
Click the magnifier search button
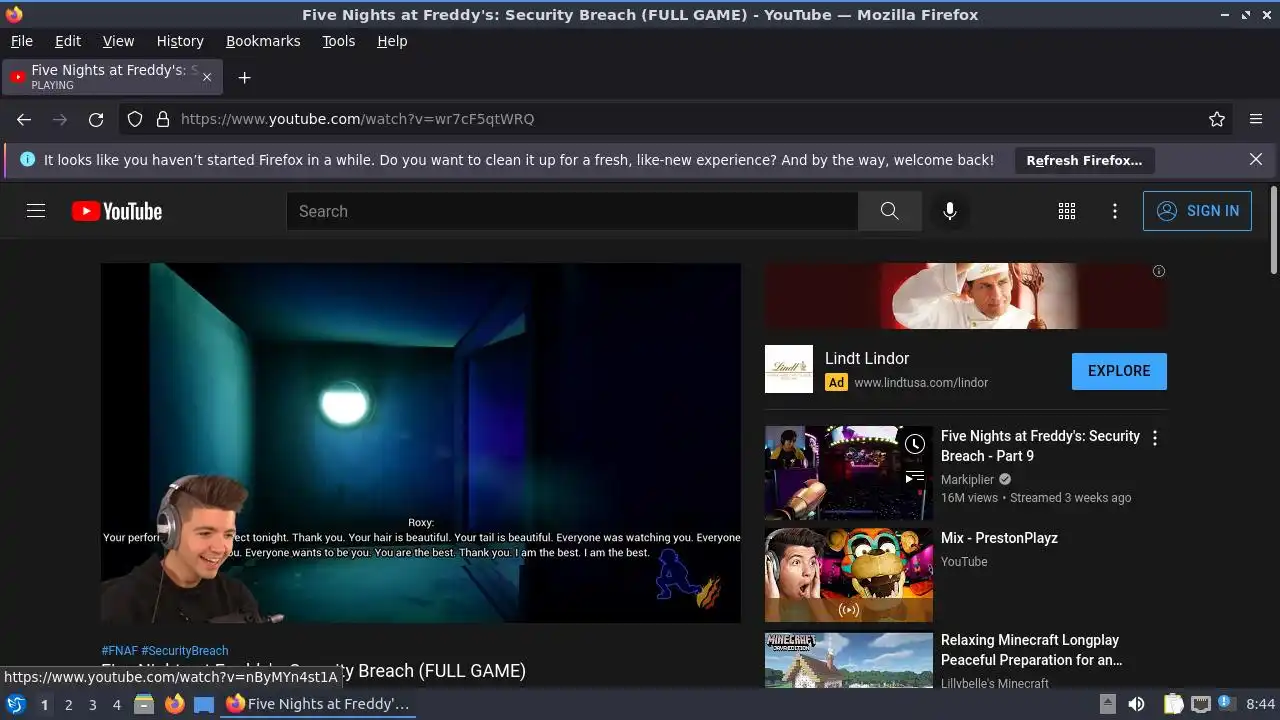[x=889, y=211]
